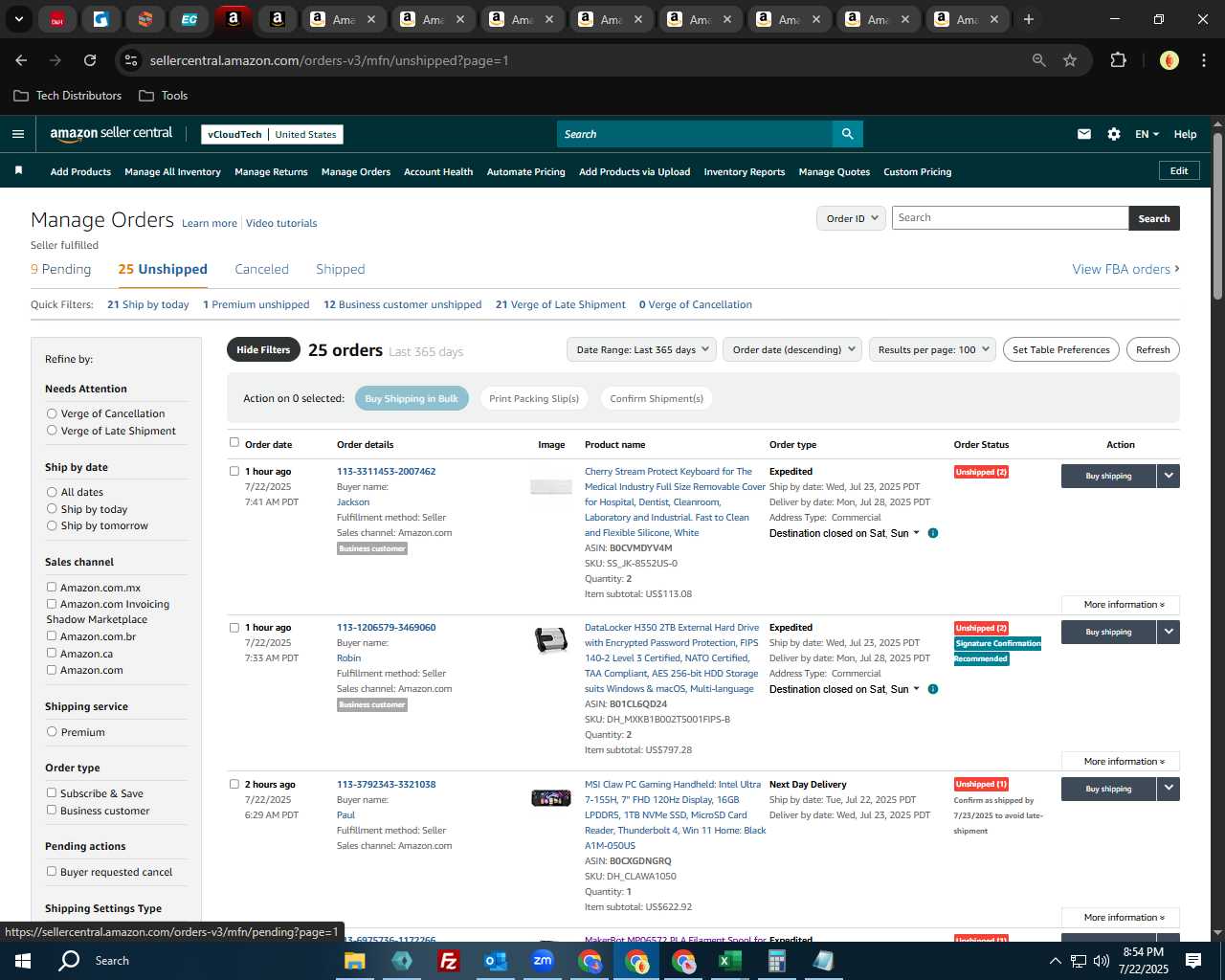The height and width of the screenshot is (980, 1225).
Task: Click the MSI Claw product thumbnail
Action: coord(551,797)
